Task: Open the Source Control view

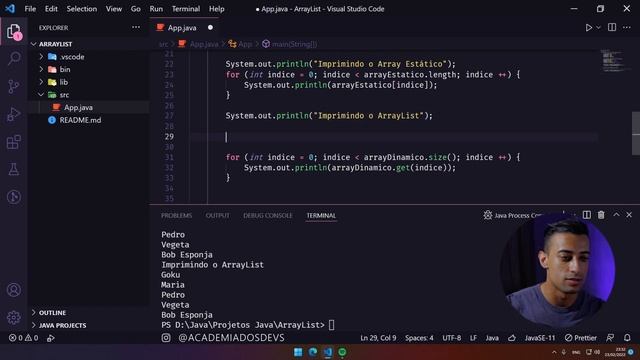Action: tap(13, 86)
